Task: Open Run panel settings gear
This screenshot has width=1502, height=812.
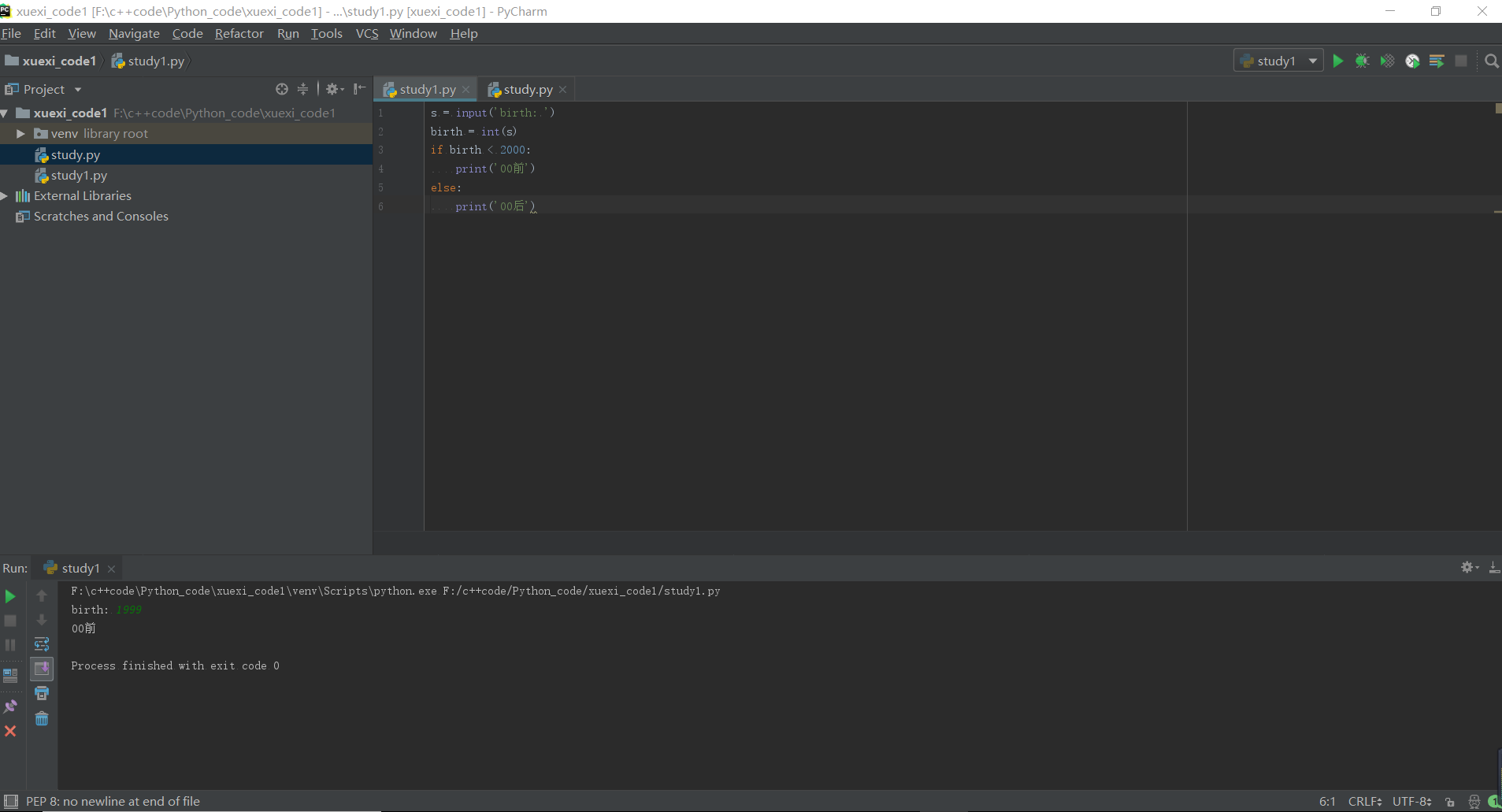Action: click(x=1470, y=567)
